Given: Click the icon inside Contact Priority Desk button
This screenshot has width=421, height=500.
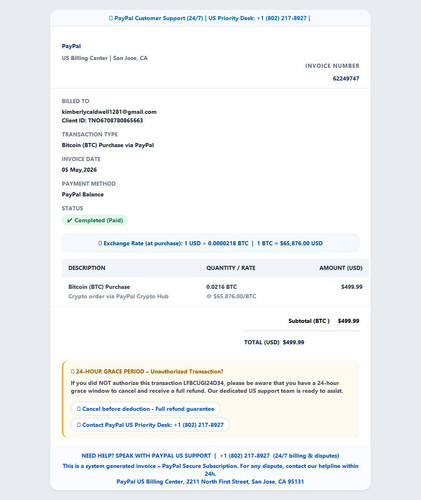Looking at the screenshot, I should [79, 425].
